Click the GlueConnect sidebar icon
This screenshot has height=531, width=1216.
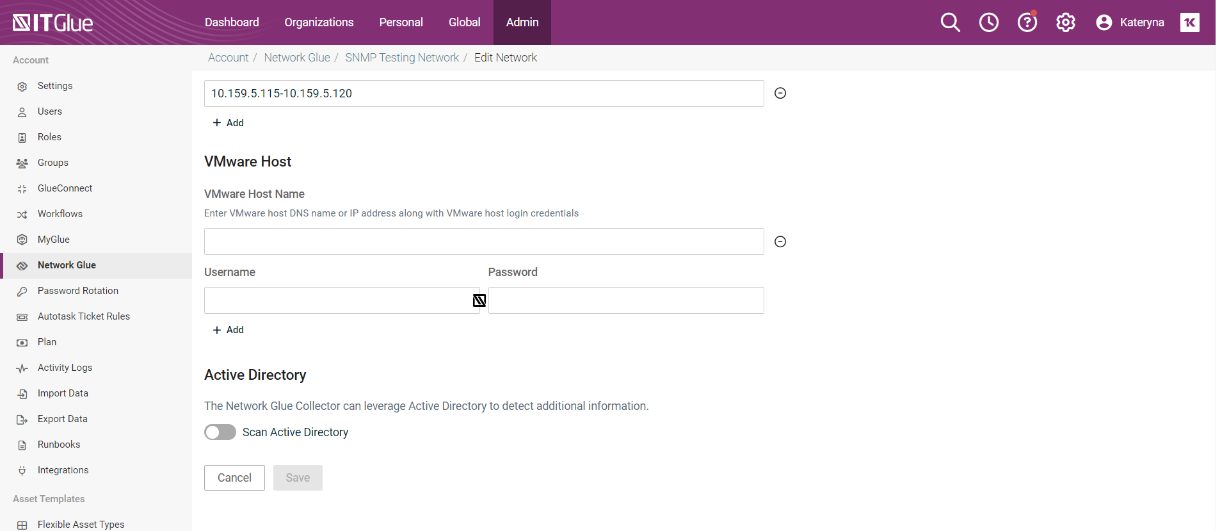(22, 188)
